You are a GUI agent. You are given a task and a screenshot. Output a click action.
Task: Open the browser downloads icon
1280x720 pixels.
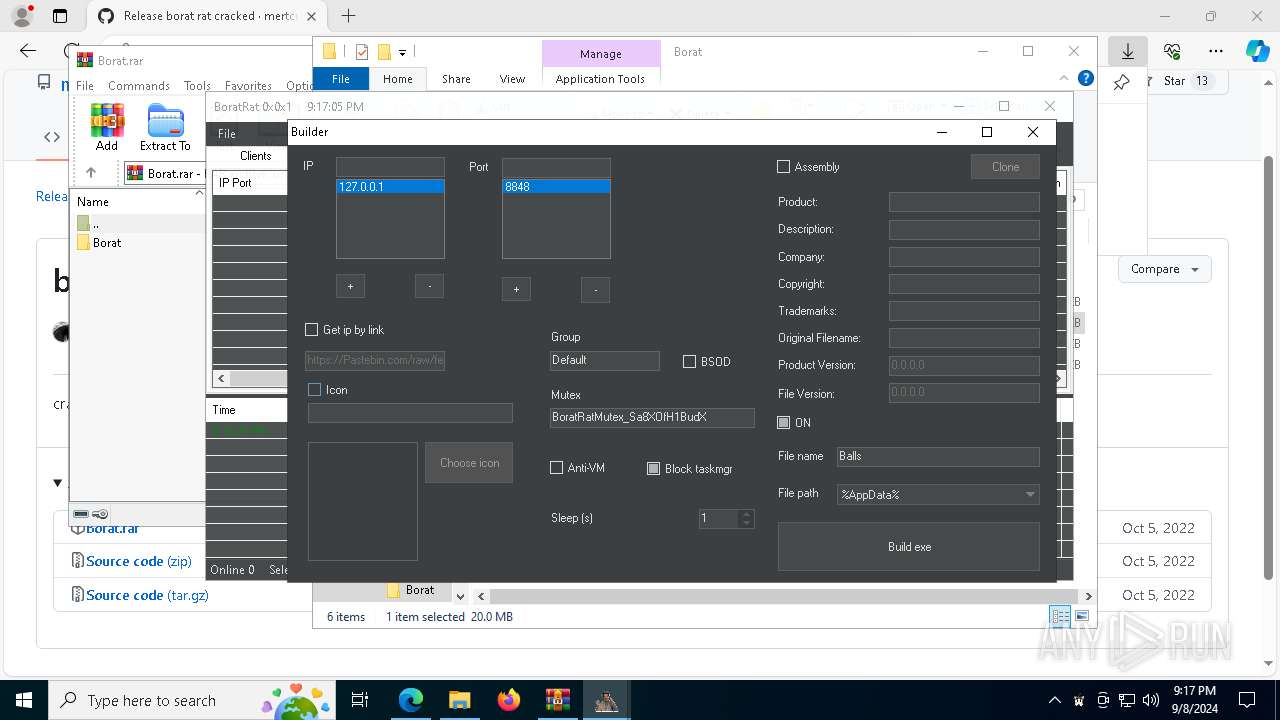1128,51
